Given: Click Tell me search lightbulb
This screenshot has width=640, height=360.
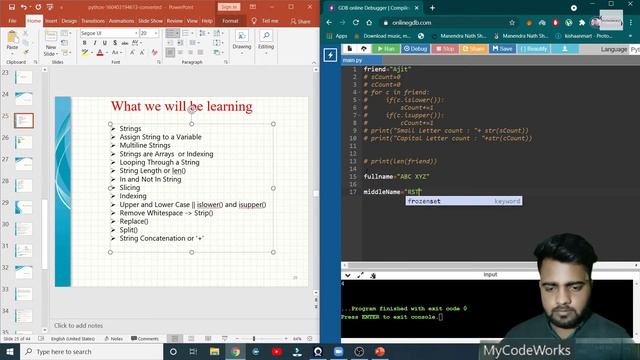Looking at the screenshot, I should point(254,21).
